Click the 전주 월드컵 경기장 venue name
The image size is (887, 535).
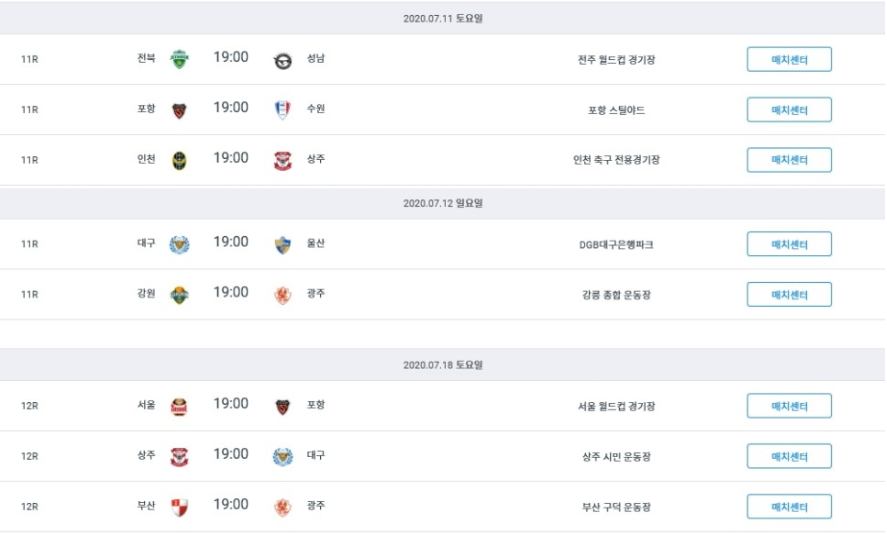point(616,60)
